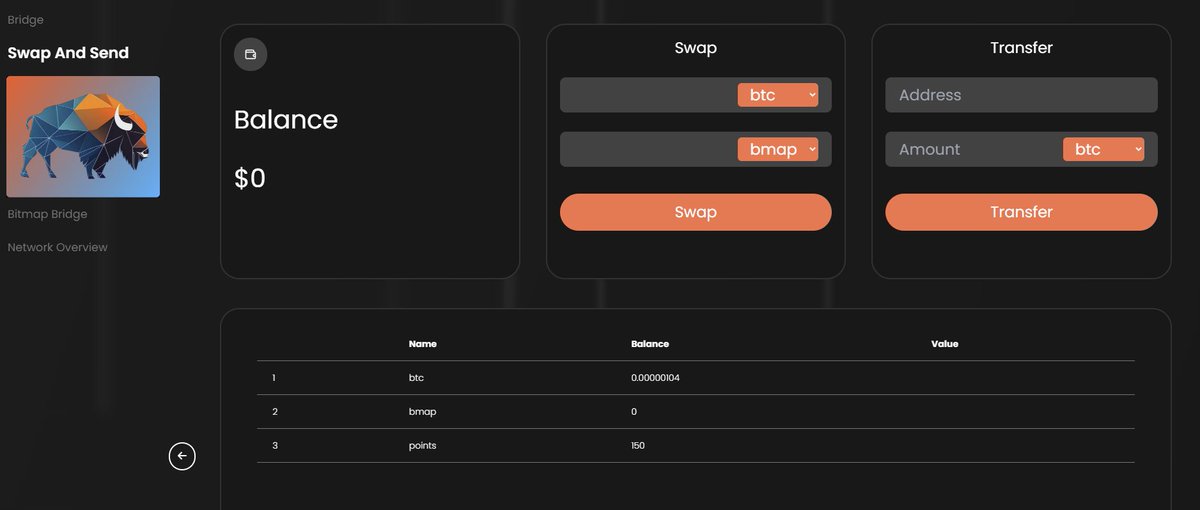Click the orange Swap button
1200x510 pixels.
[696, 212]
